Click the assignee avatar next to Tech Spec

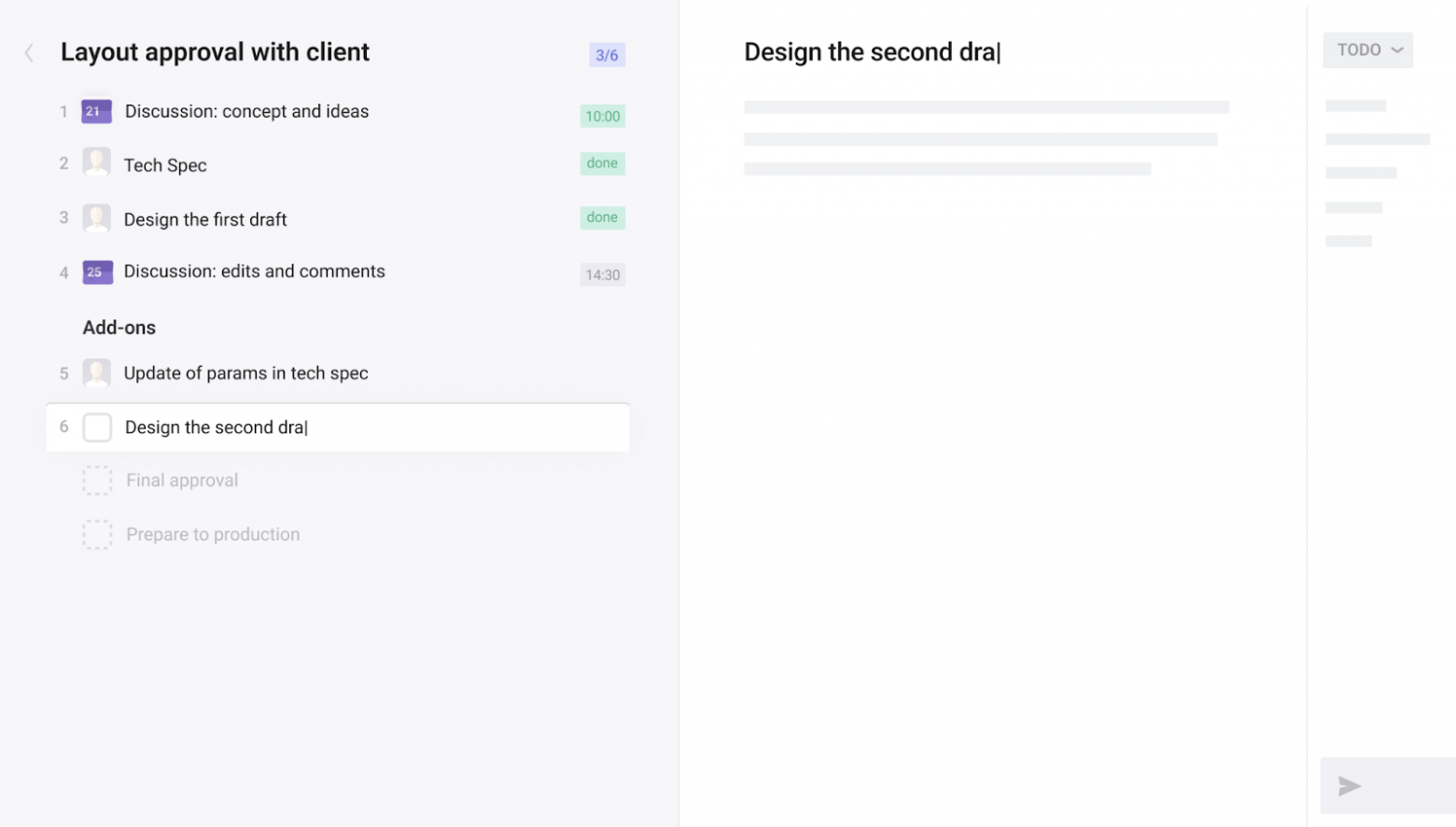[96, 163]
